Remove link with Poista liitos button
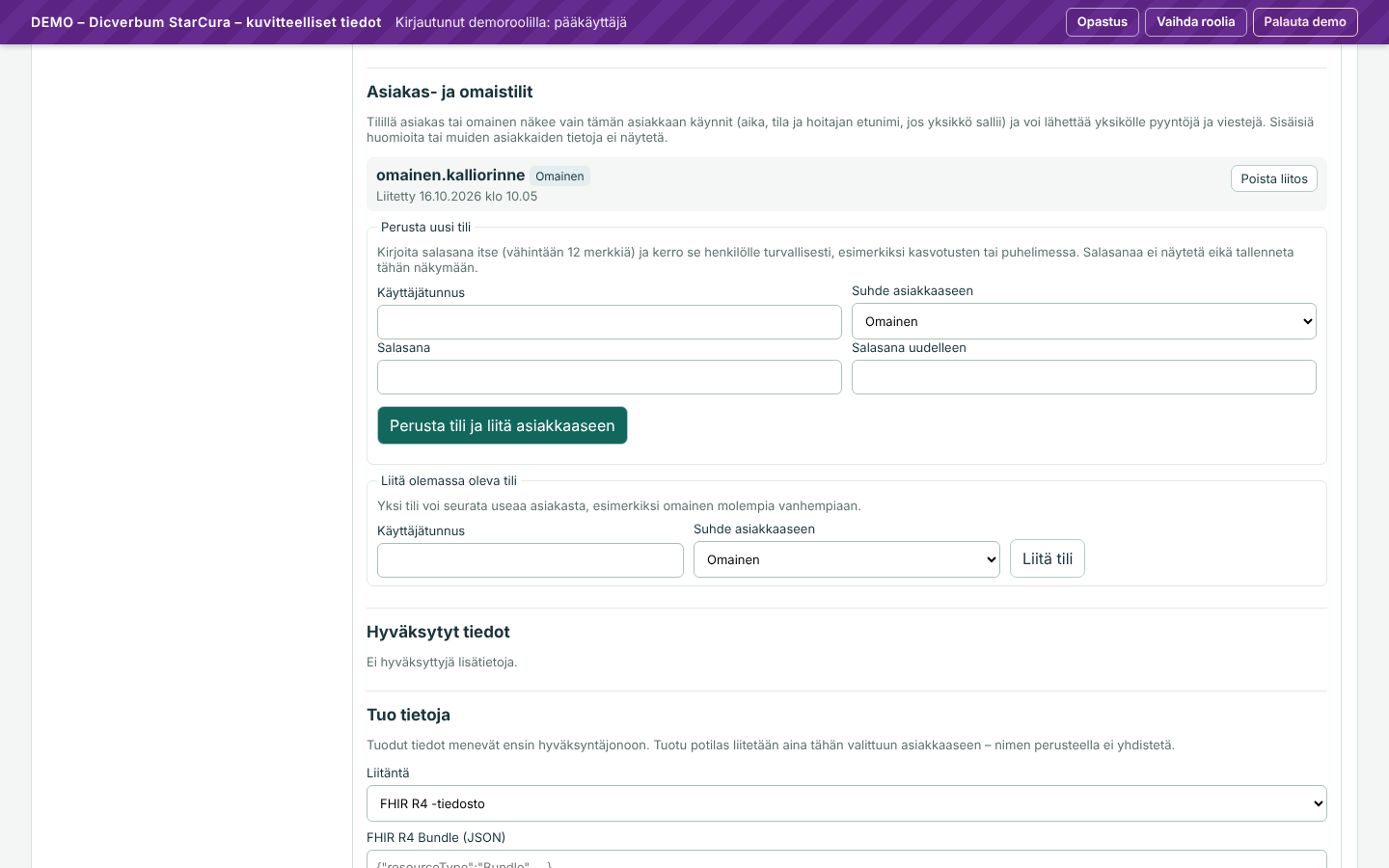The height and width of the screenshot is (868, 1389). click(1274, 178)
